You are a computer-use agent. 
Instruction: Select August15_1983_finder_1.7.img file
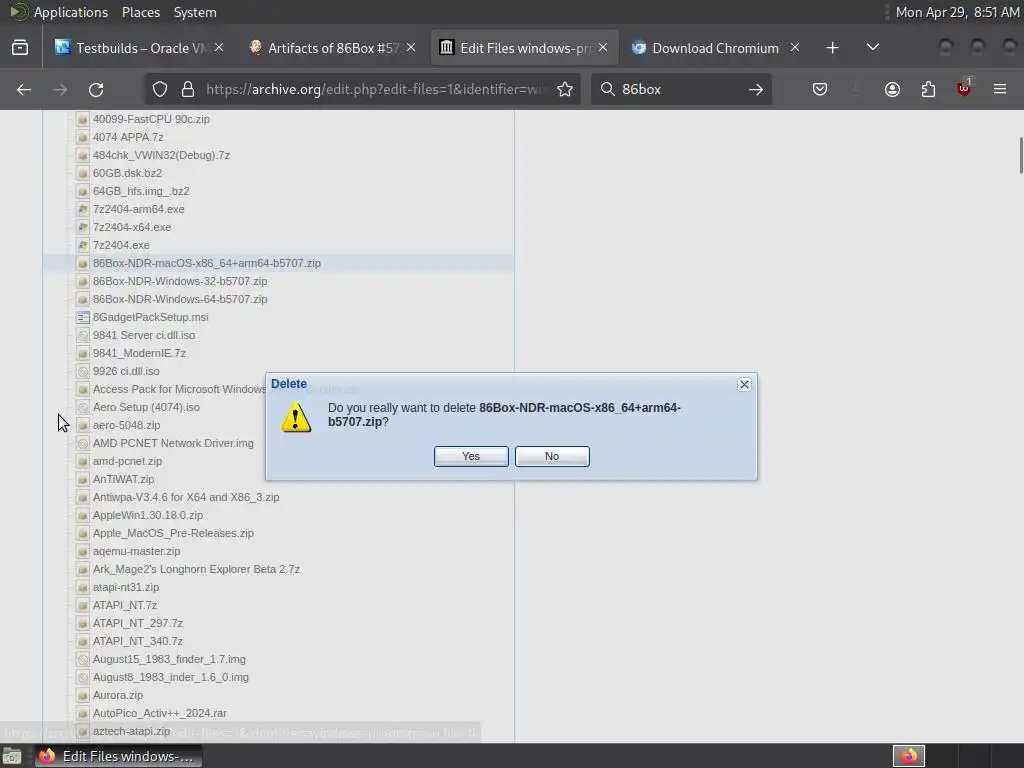coord(168,659)
